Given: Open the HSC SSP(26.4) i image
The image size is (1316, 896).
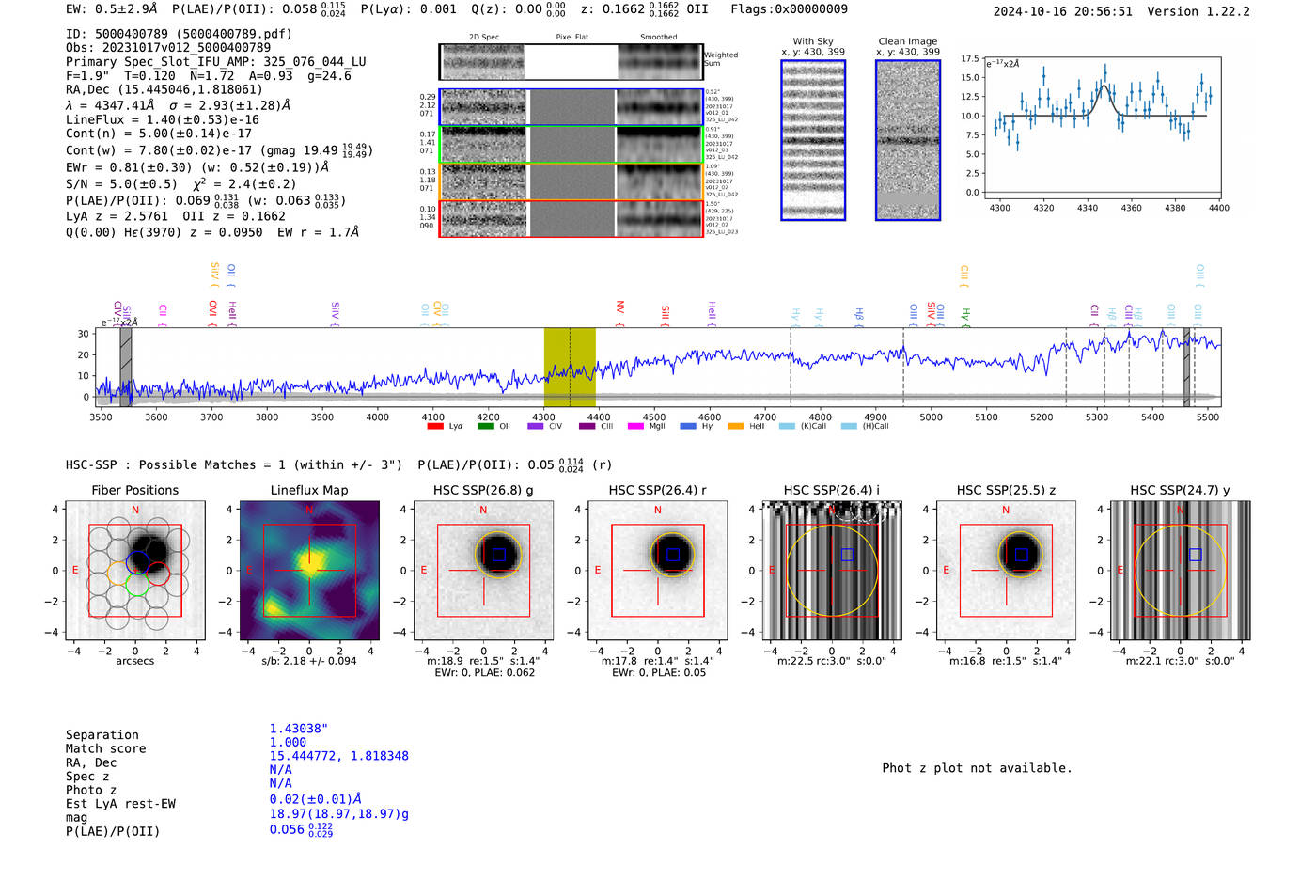Looking at the screenshot, I should pos(832,571).
